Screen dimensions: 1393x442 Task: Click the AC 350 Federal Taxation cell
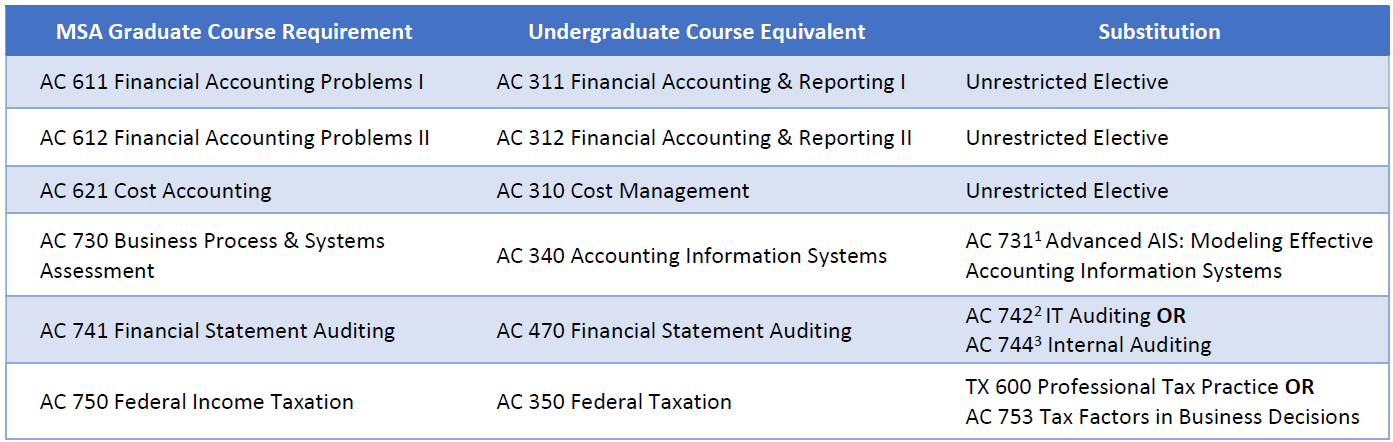coord(614,402)
